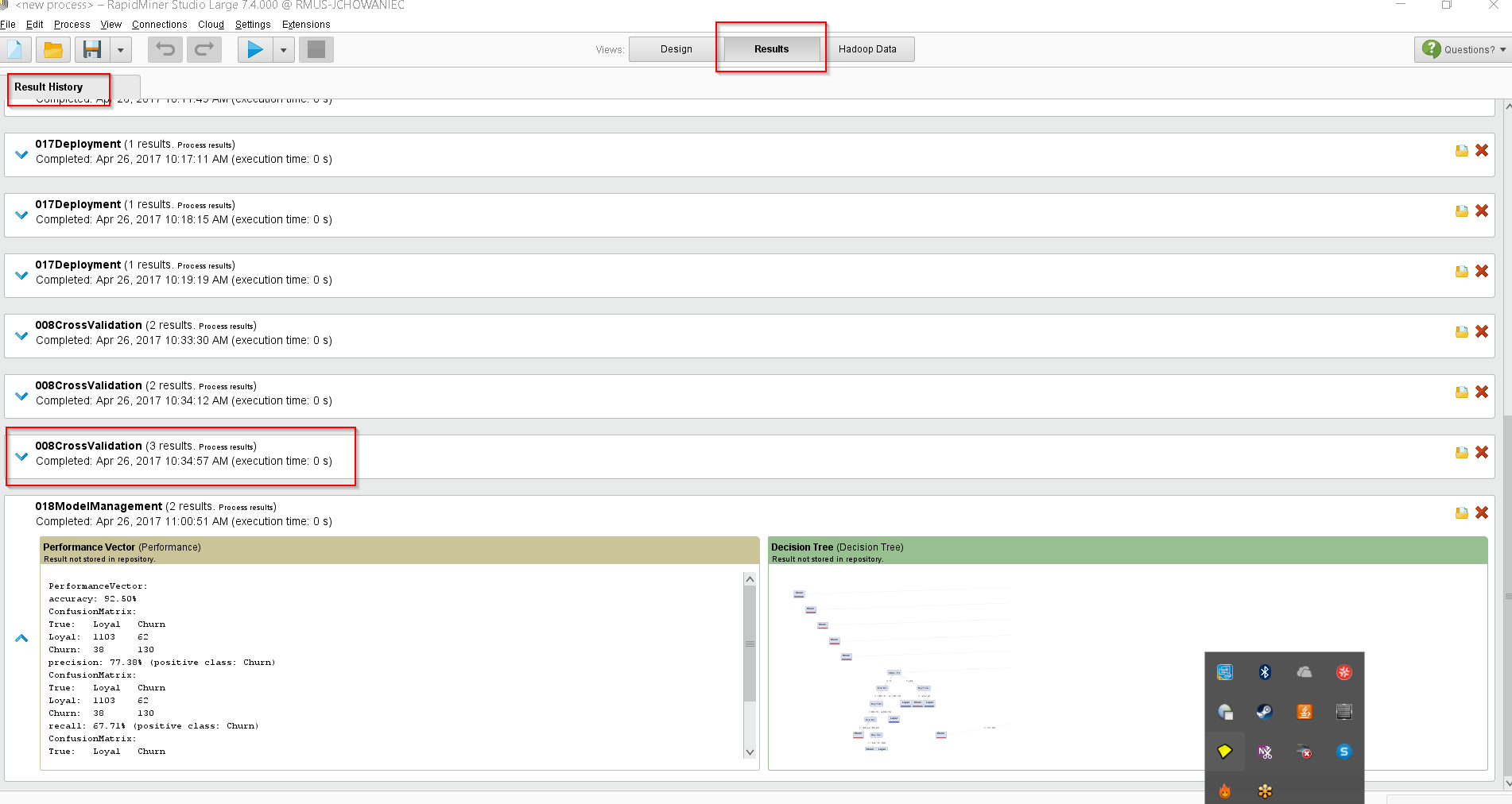Click the Performance Vector scrollbar up arrow
This screenshot has width=1512, height=804.
(750, 579)
